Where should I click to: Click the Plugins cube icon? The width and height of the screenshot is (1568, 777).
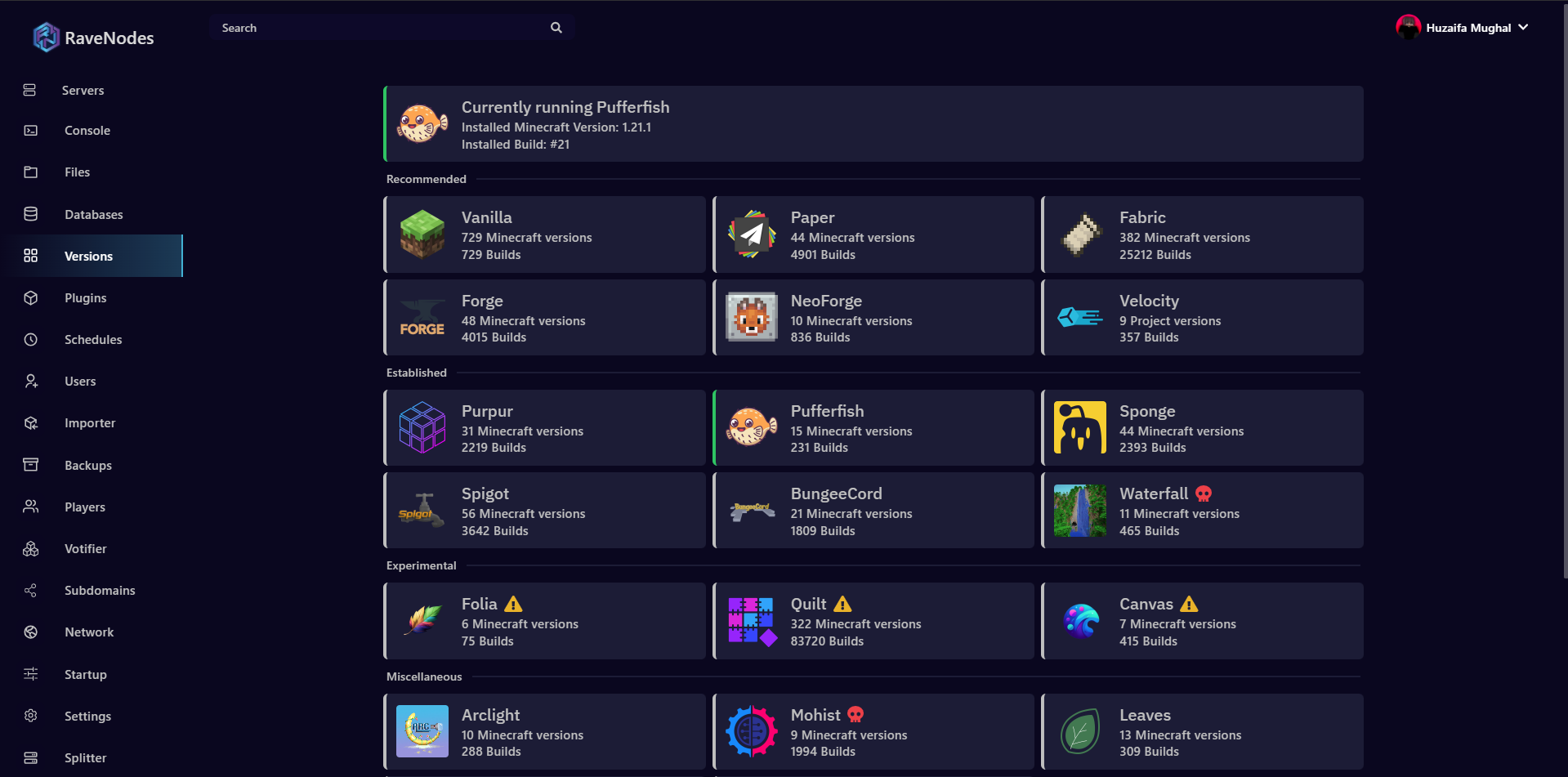31,298
